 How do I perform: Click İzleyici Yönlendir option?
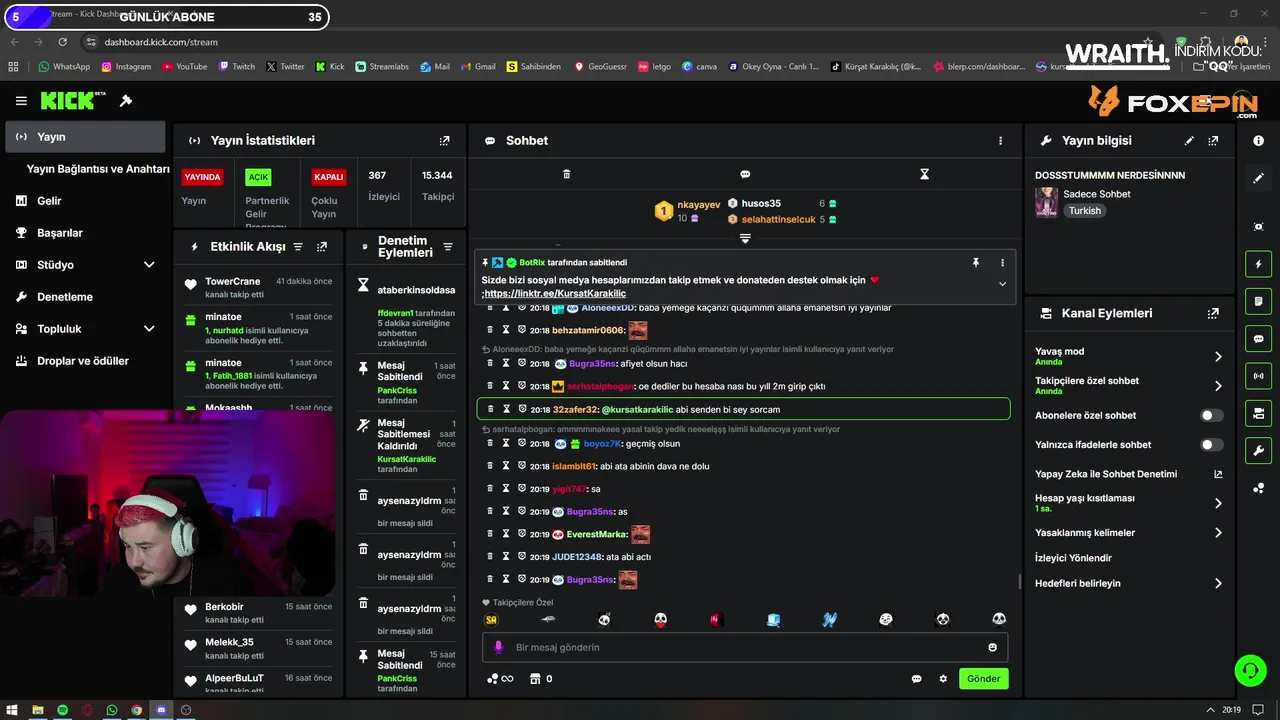point(1073,558)
